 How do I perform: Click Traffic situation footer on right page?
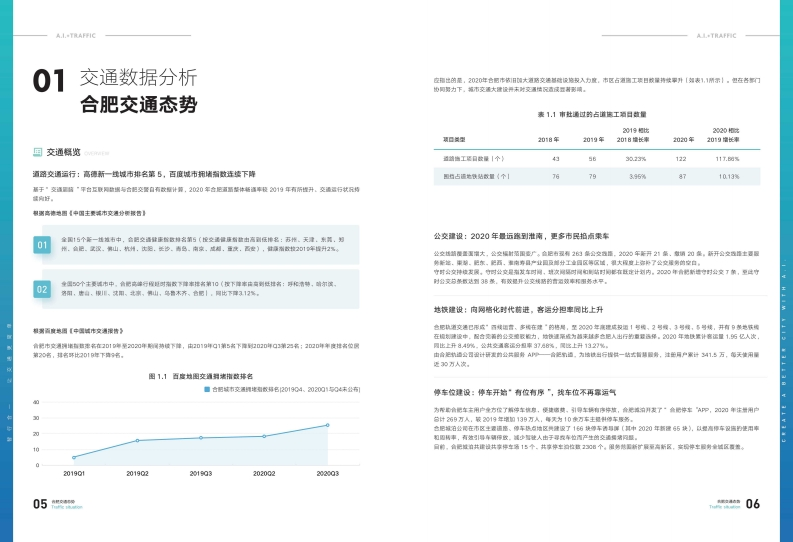pos(724,507)
